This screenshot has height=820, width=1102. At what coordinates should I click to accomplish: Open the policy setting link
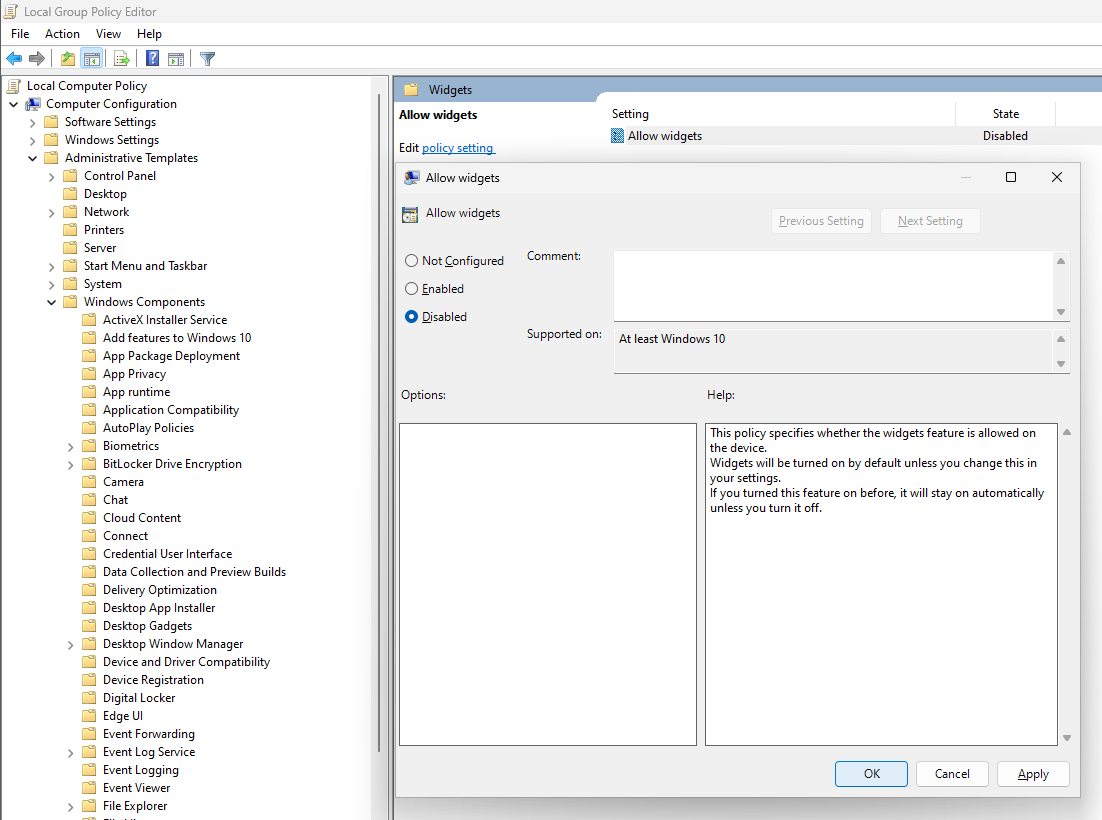pos(458,148)
